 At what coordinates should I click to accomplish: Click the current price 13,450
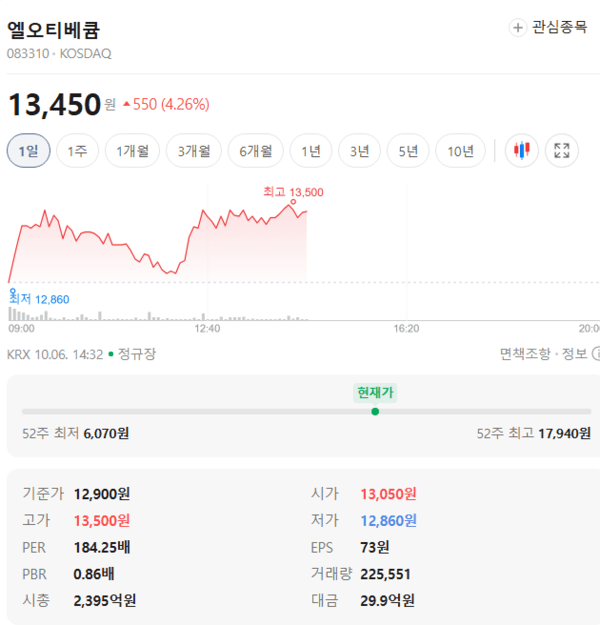click(x=54, y=104)
